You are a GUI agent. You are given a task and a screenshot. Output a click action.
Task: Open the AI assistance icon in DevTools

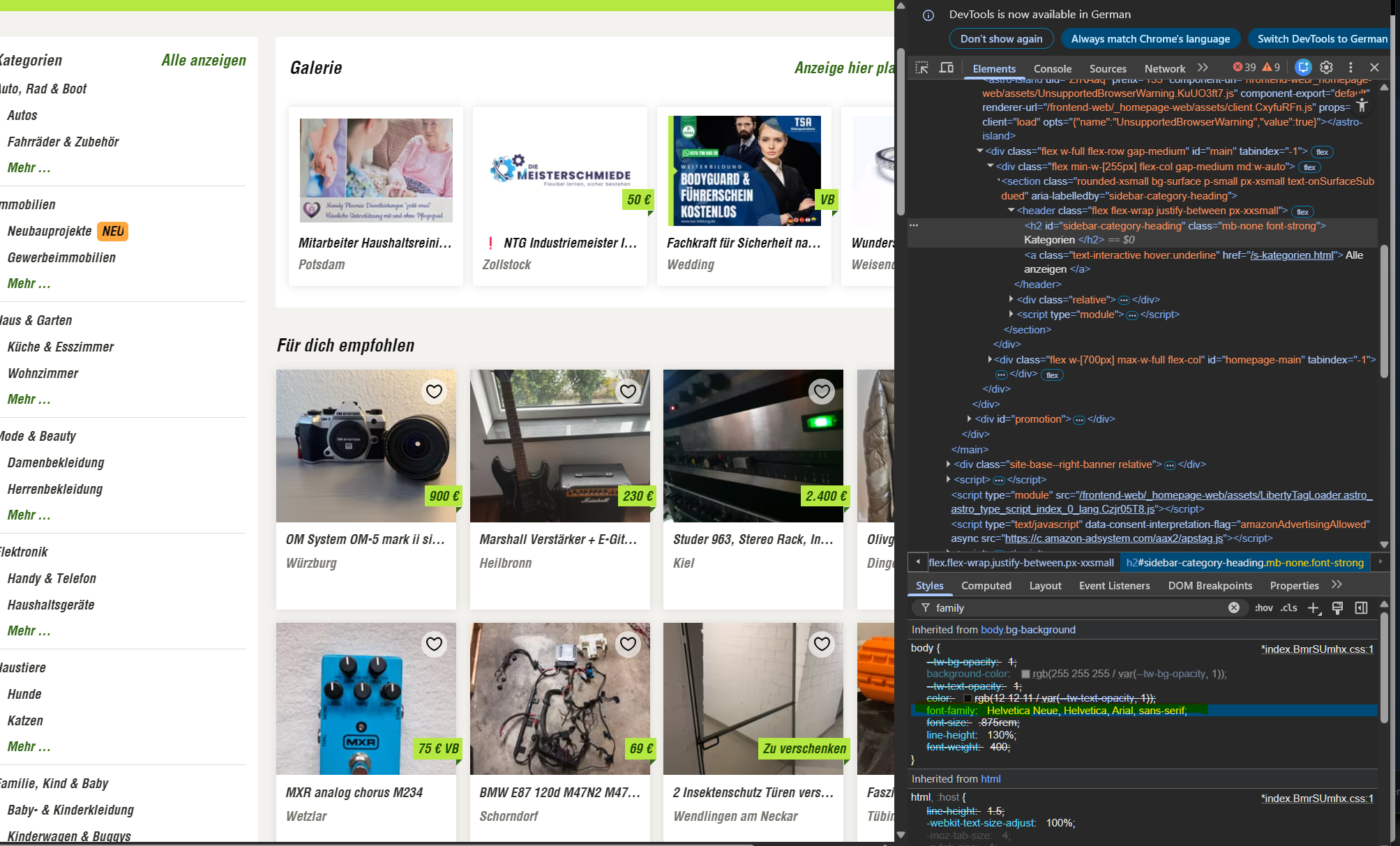1302,68
